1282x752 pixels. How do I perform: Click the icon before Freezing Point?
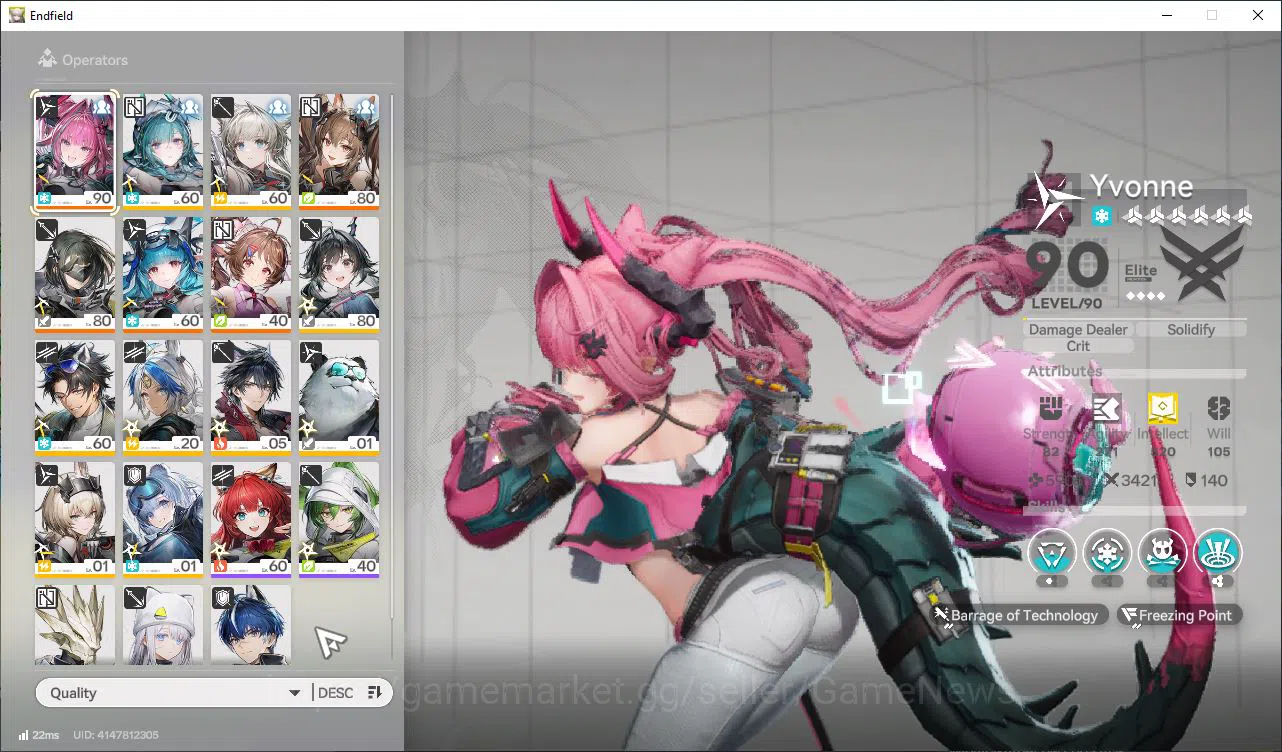tap(1129, 615)
